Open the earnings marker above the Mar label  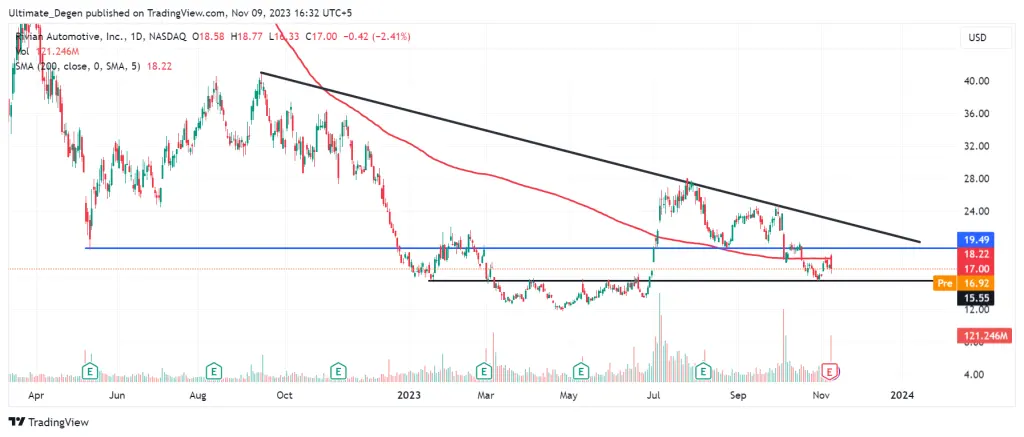point(484,371)
